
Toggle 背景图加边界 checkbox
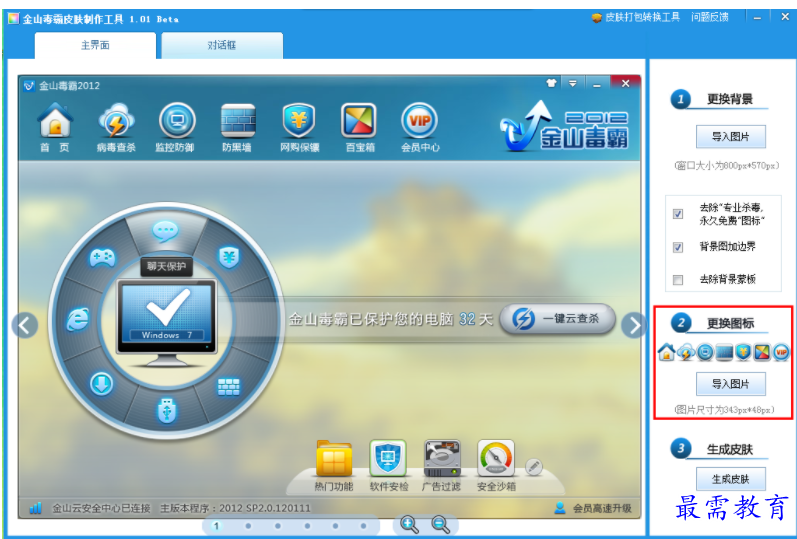[678, 247]
